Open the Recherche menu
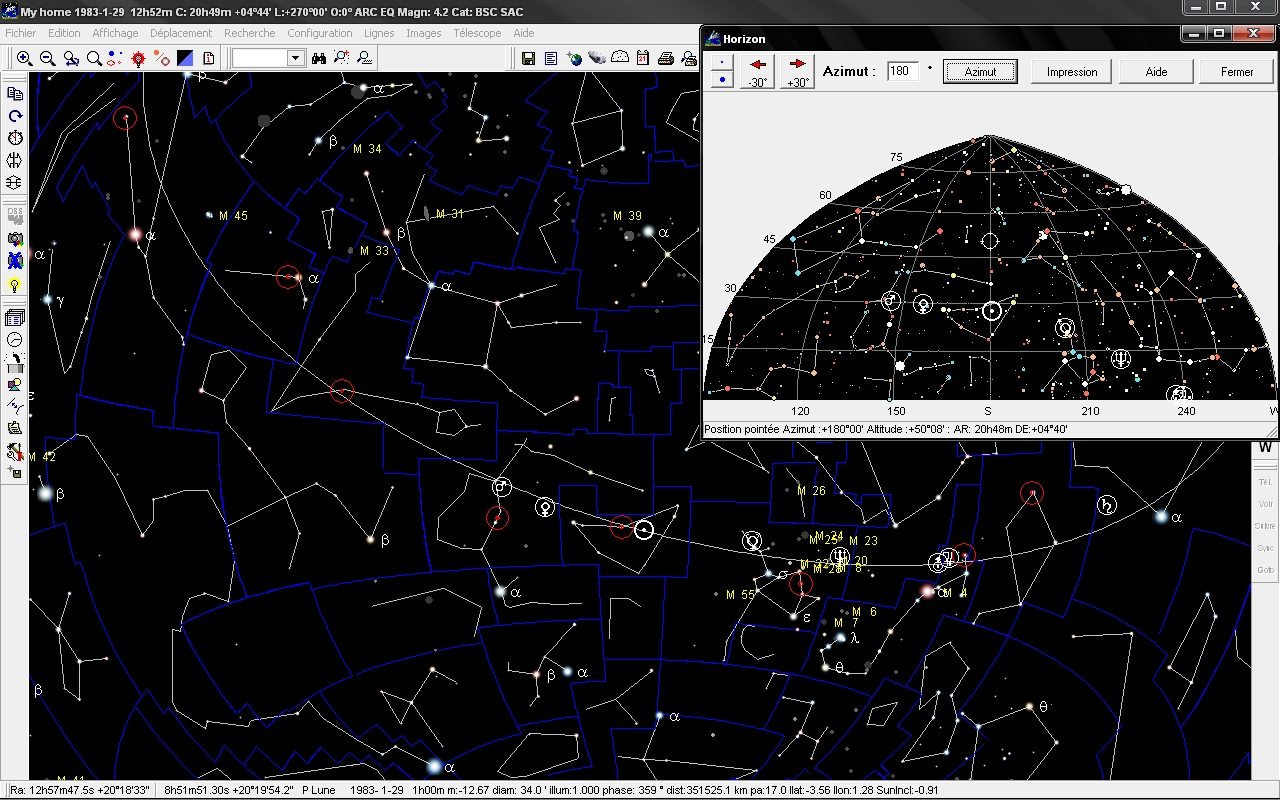 249,33
